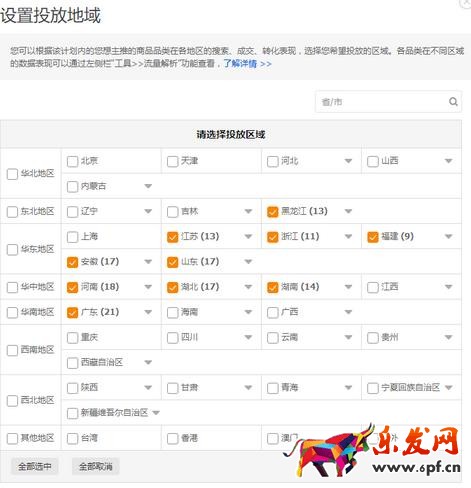The image size is (471, 488).
Task: Expand the 内蒙古 dropdown arrow
Action: click(148, 186)
